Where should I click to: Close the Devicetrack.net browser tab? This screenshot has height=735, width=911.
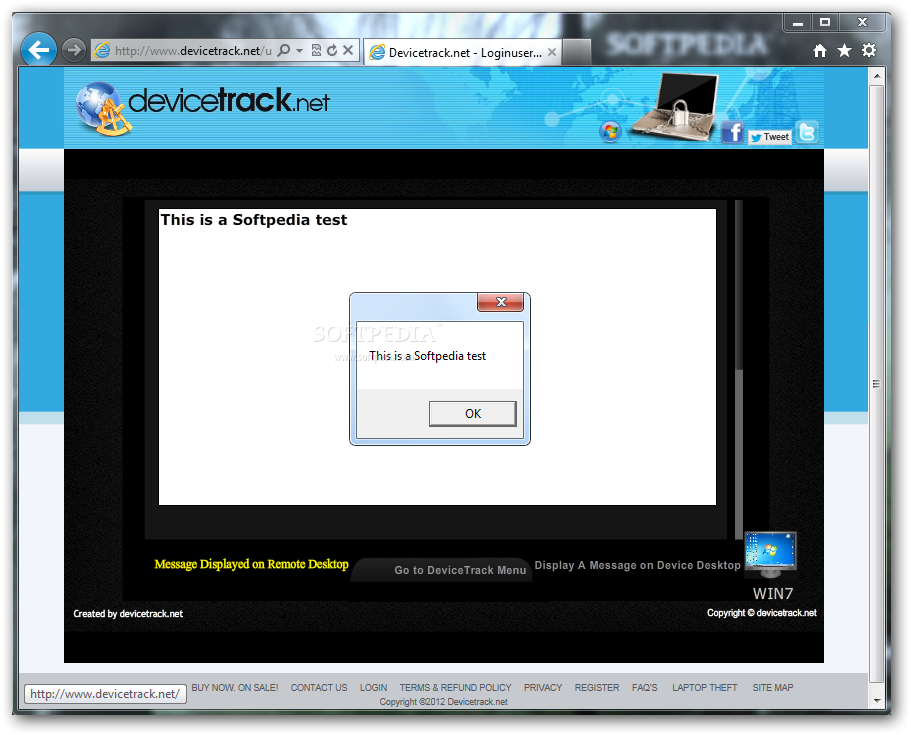click(551, 52)
